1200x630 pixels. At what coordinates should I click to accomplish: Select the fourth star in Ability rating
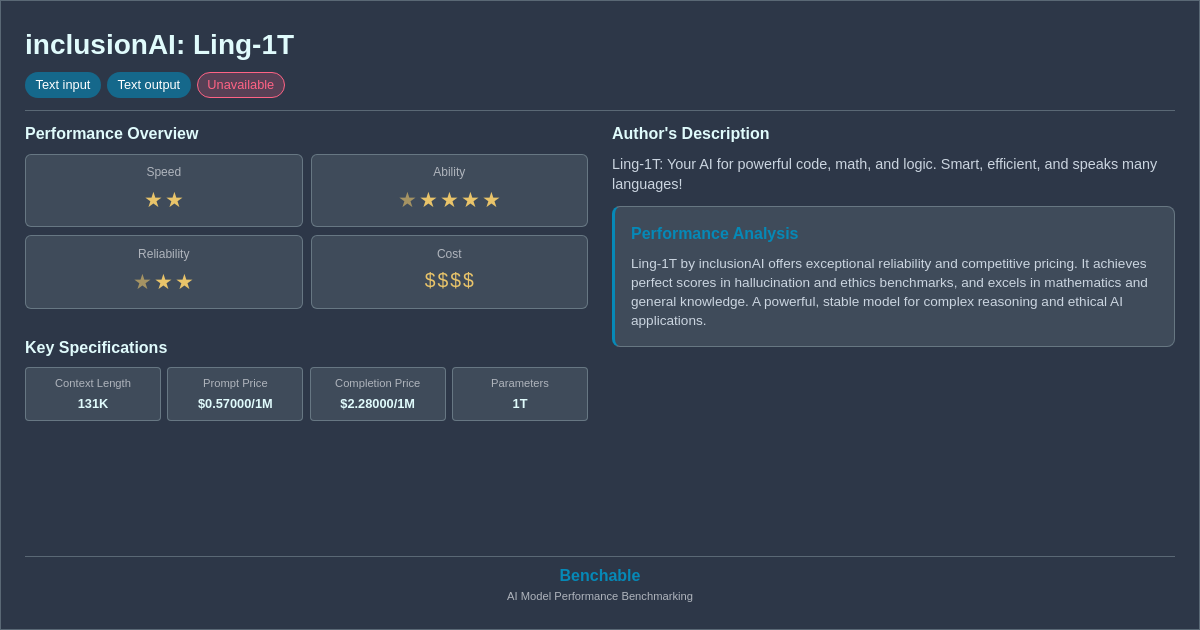[470, 200]
